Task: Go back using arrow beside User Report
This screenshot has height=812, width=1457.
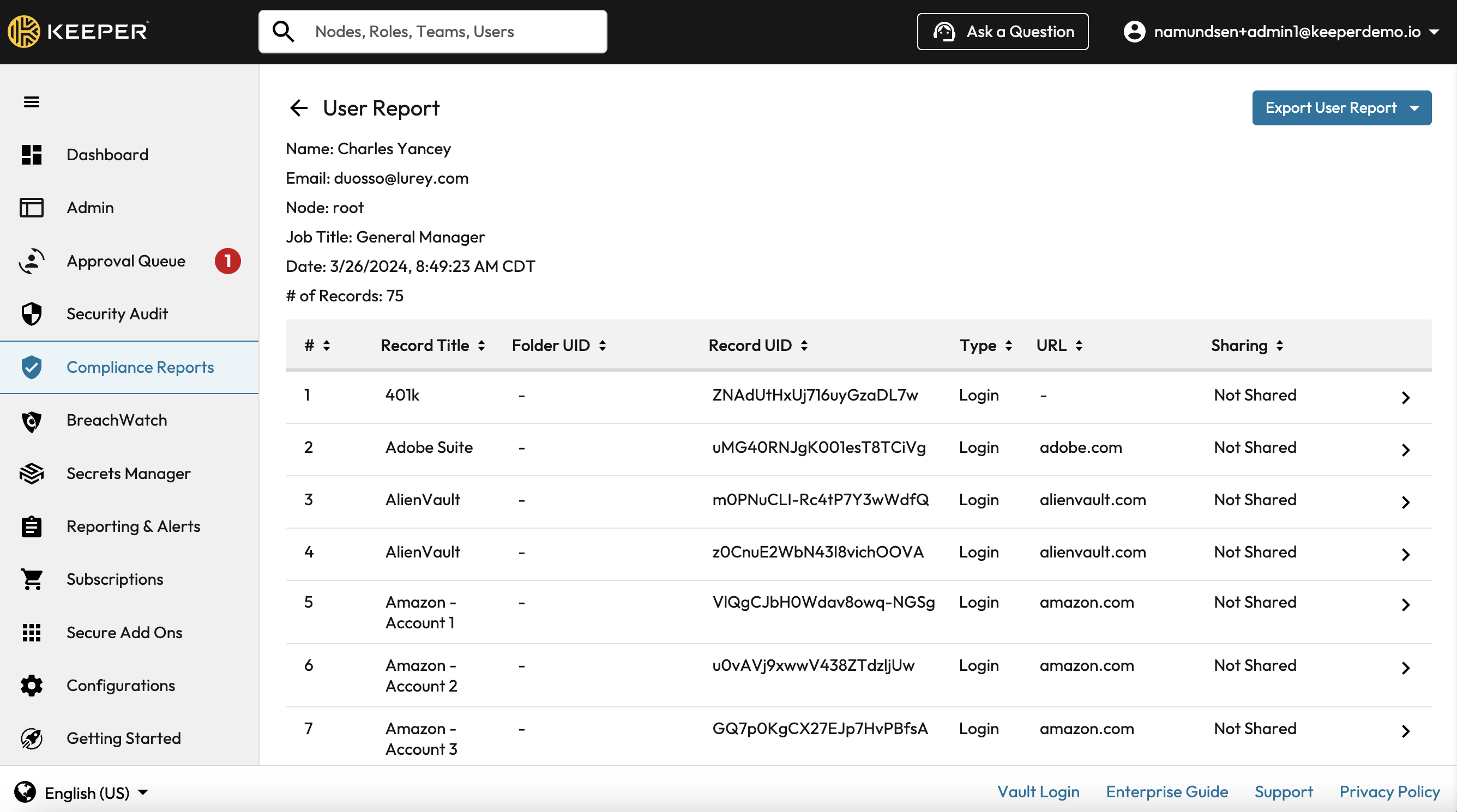Action: tap(299, 108)
